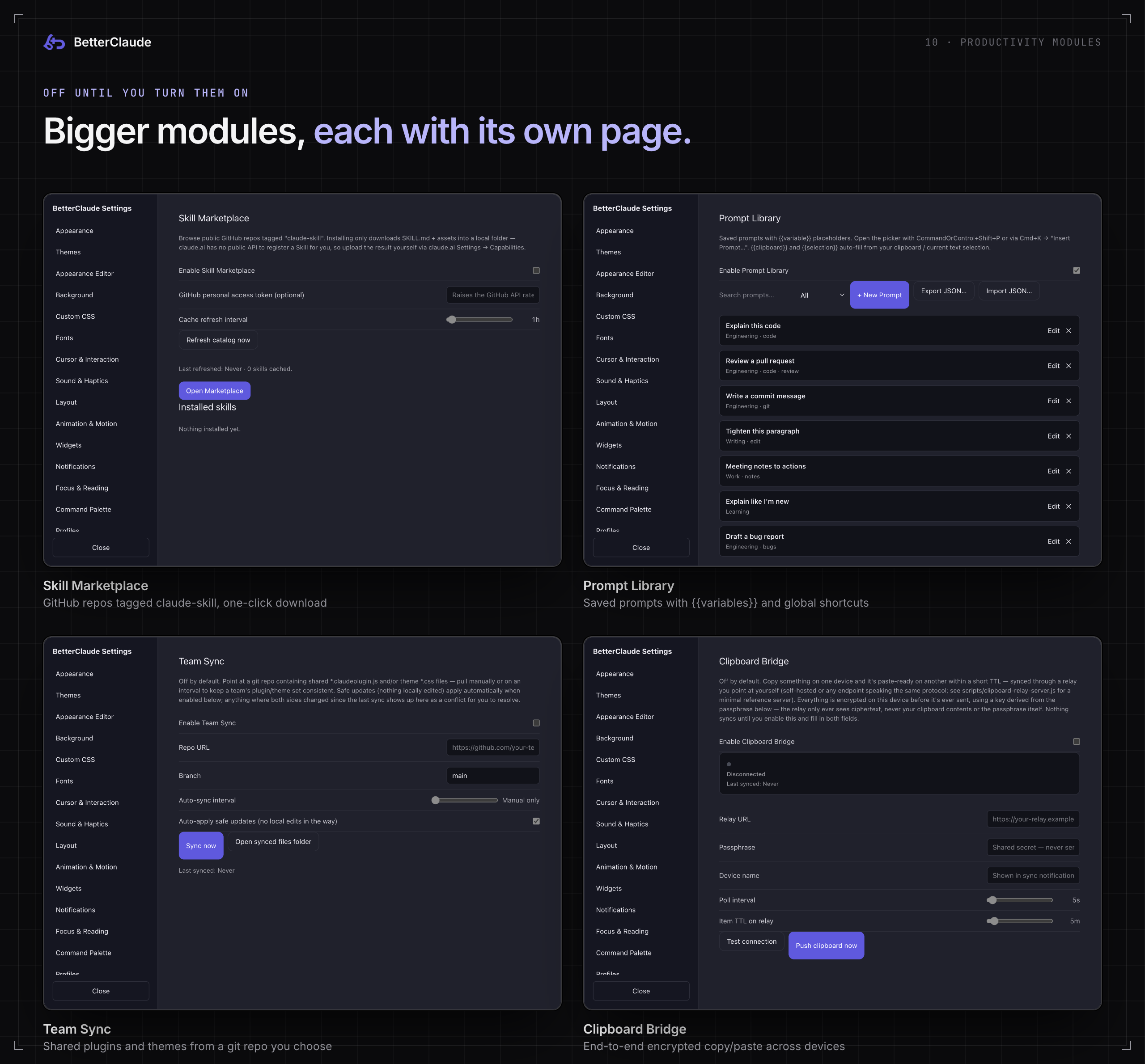Viewport: 1145px width, 1064px height.
Task: Close the Clipboard Bridge settings panel
Action: point(641,992)
